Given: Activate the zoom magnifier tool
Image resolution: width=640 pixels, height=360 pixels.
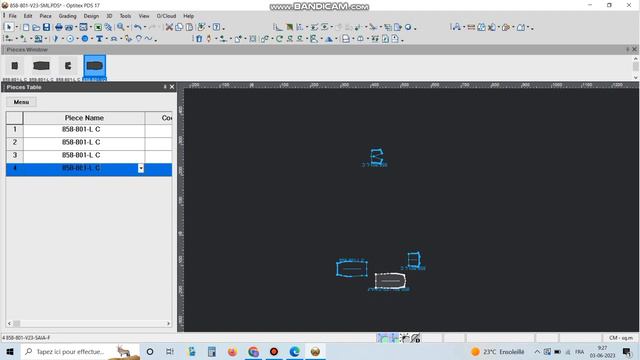Looking at the screenshot, I should point(121,27).
